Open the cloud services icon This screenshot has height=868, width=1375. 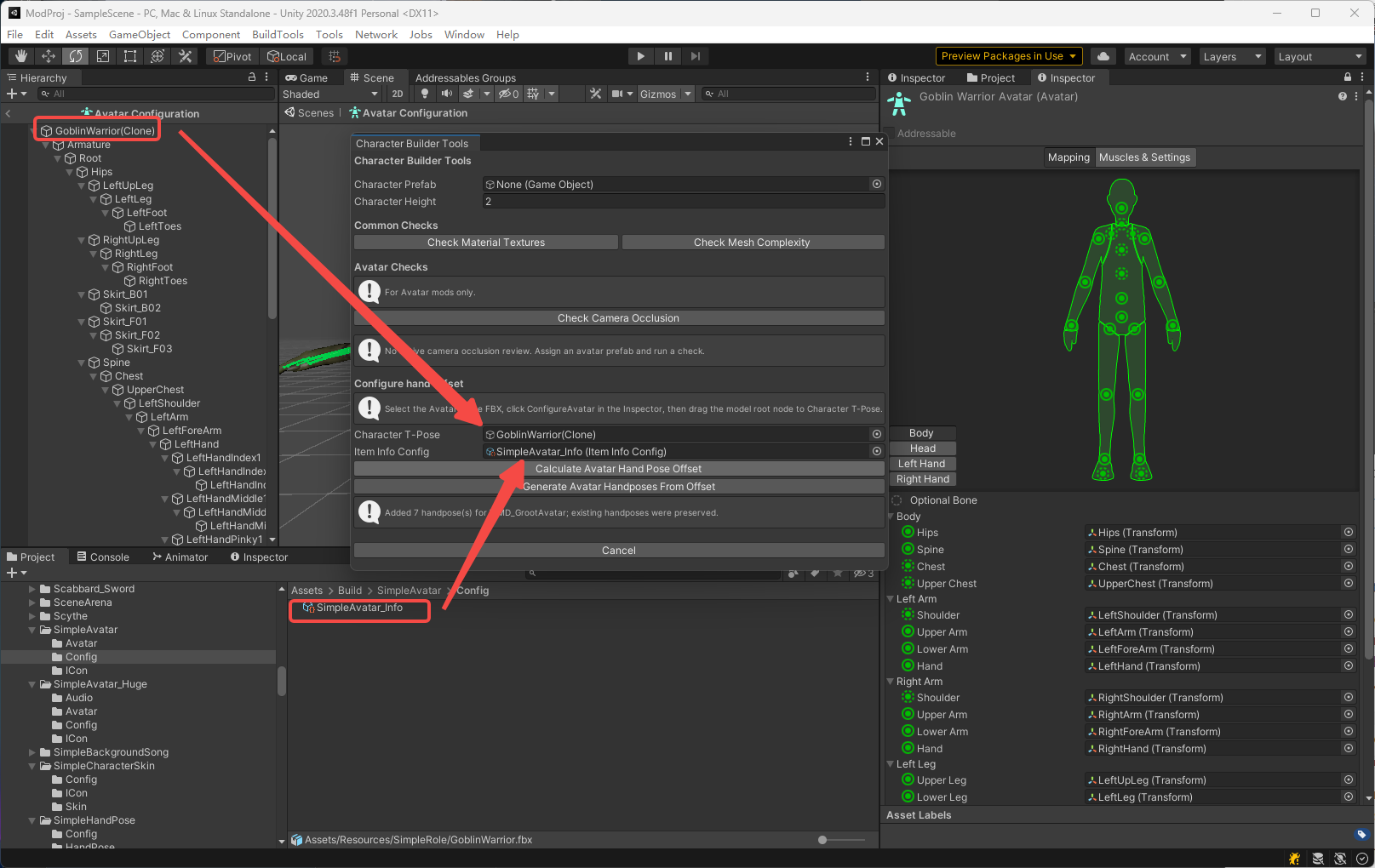1103,56
